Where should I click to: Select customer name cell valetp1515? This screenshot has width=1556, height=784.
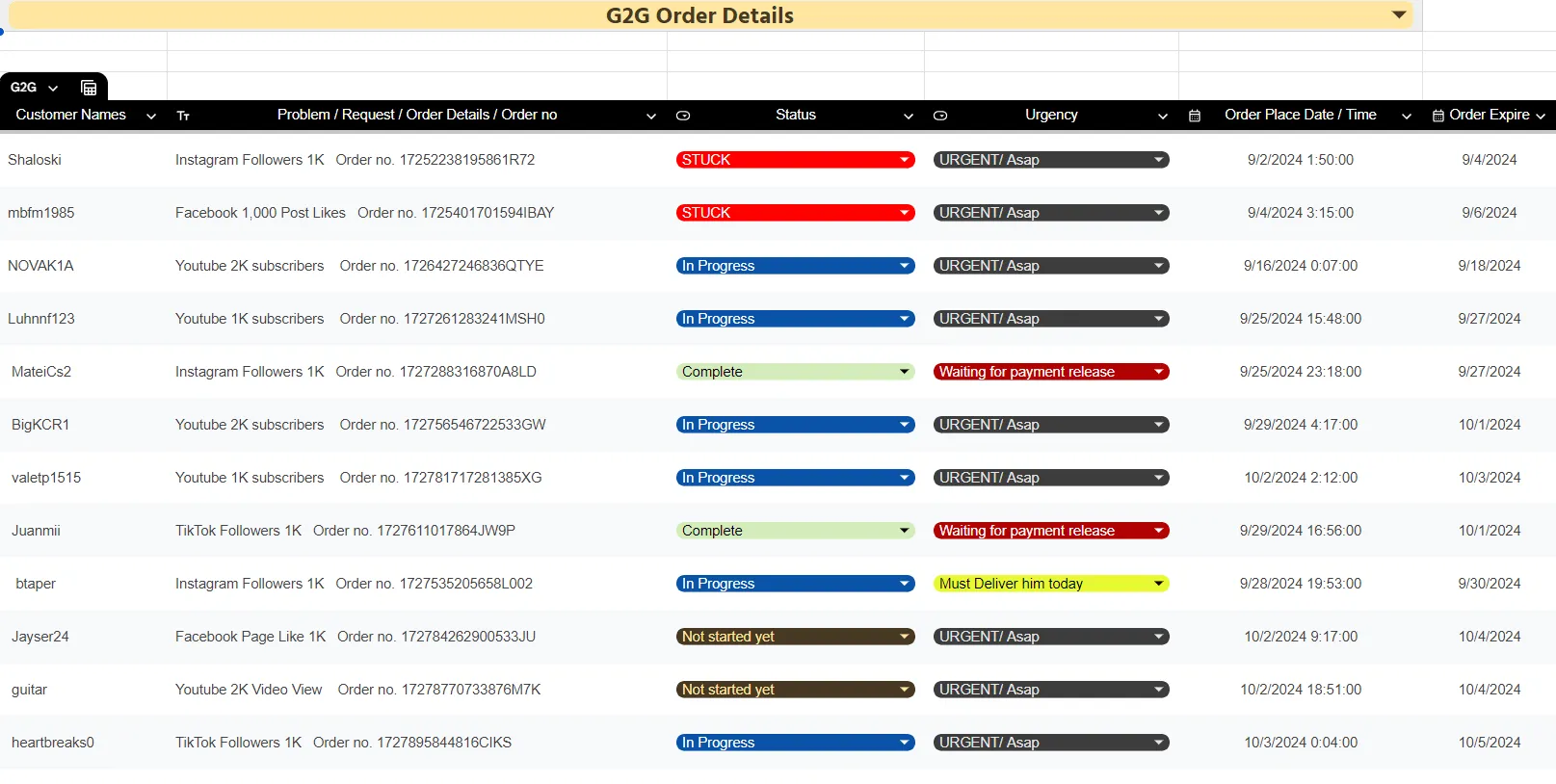coord(84,478)
